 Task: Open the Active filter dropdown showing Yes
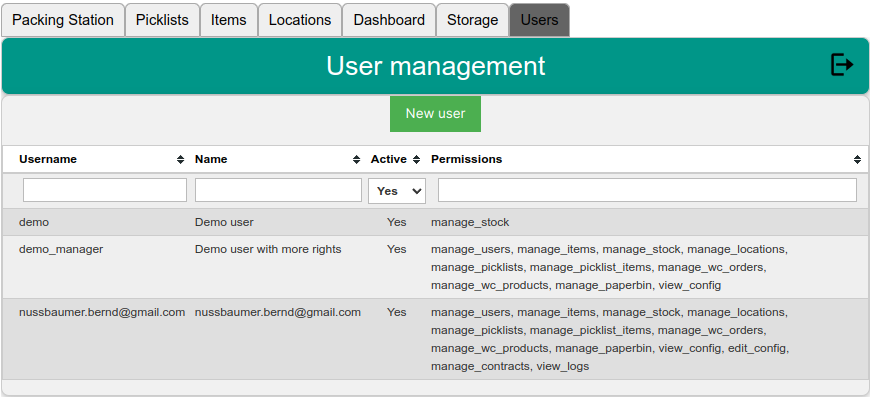pos(397,191)
